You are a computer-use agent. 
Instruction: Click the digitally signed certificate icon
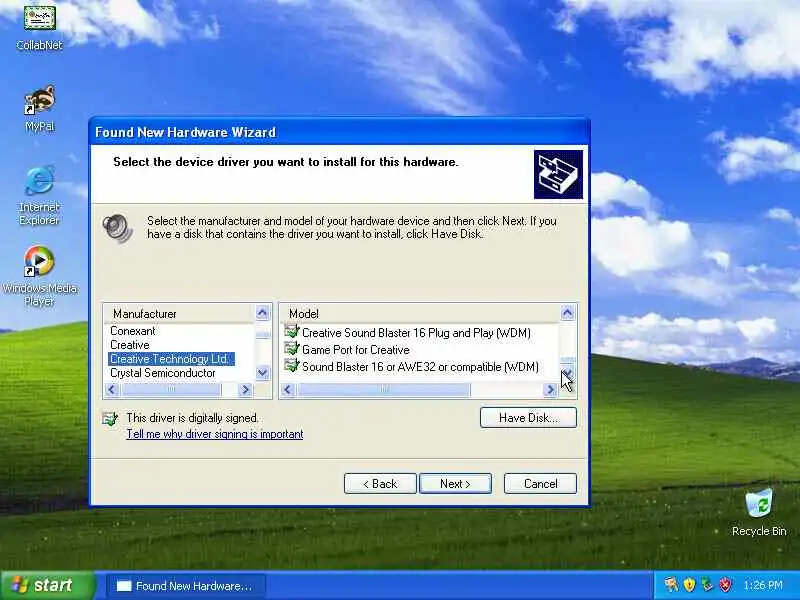[x=110, y=419]
